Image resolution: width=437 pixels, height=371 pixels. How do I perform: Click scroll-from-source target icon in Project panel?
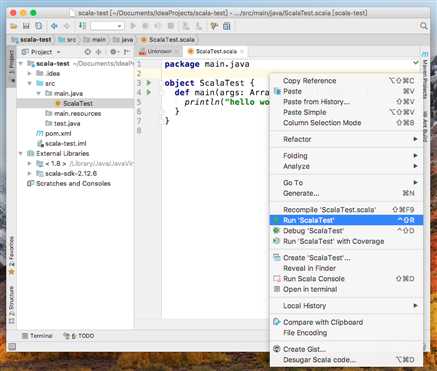pyautogui.click(x=87, y=52)
